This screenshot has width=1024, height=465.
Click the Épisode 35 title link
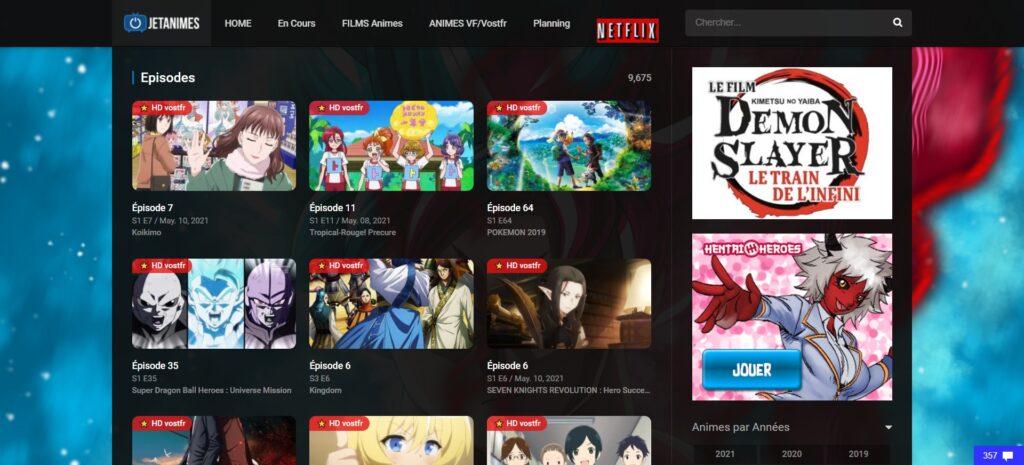coord(155,366)
